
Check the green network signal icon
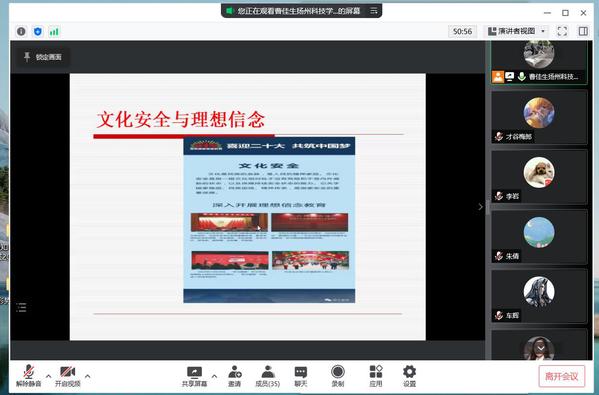click(x=54, y=31)
